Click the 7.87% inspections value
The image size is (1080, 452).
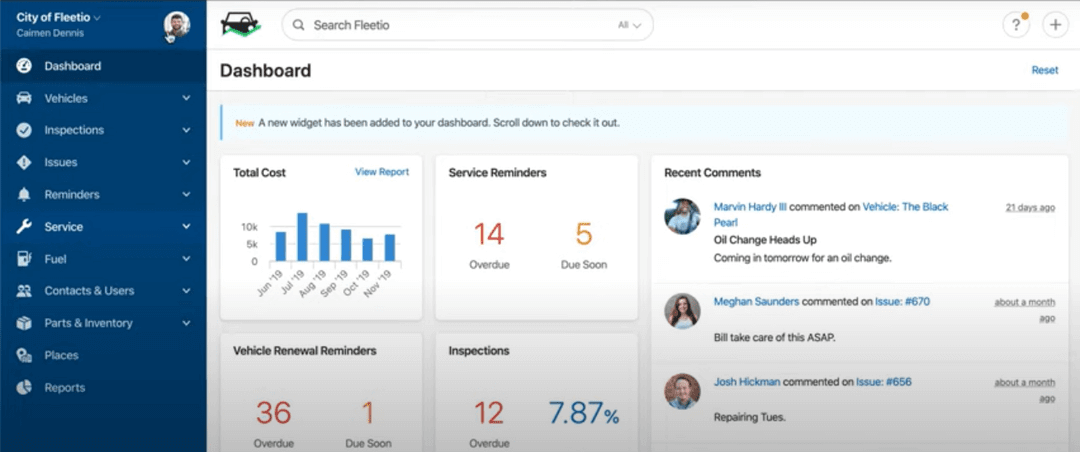point(584,414)
